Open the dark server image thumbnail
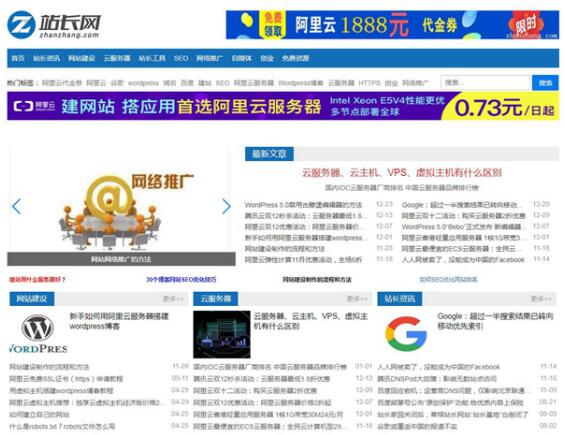The height and width of the screenshot is (435, 565). click(x=222, y=334)
